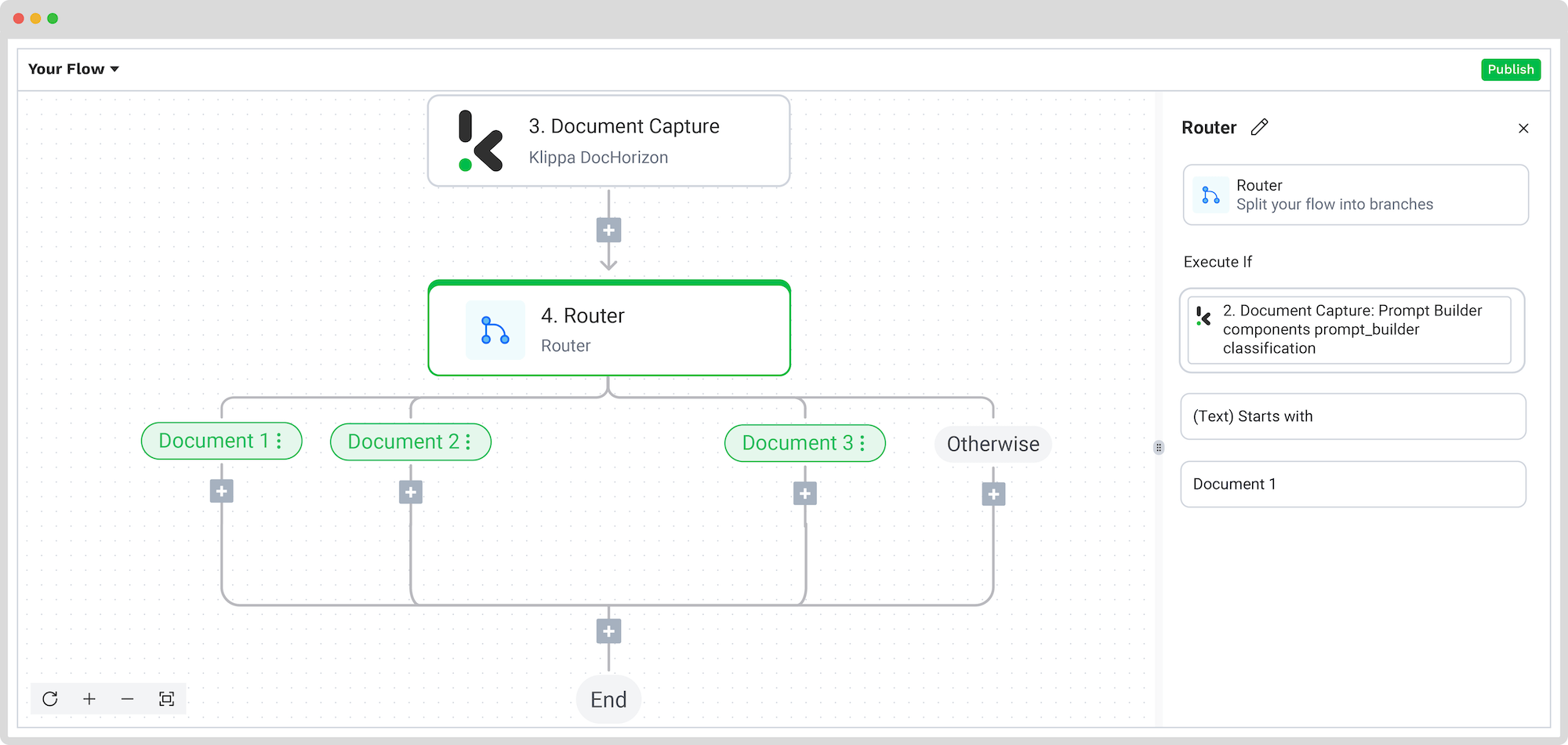Close the Router side panel
The image size is (1568, 745).
pos(1523,128)
